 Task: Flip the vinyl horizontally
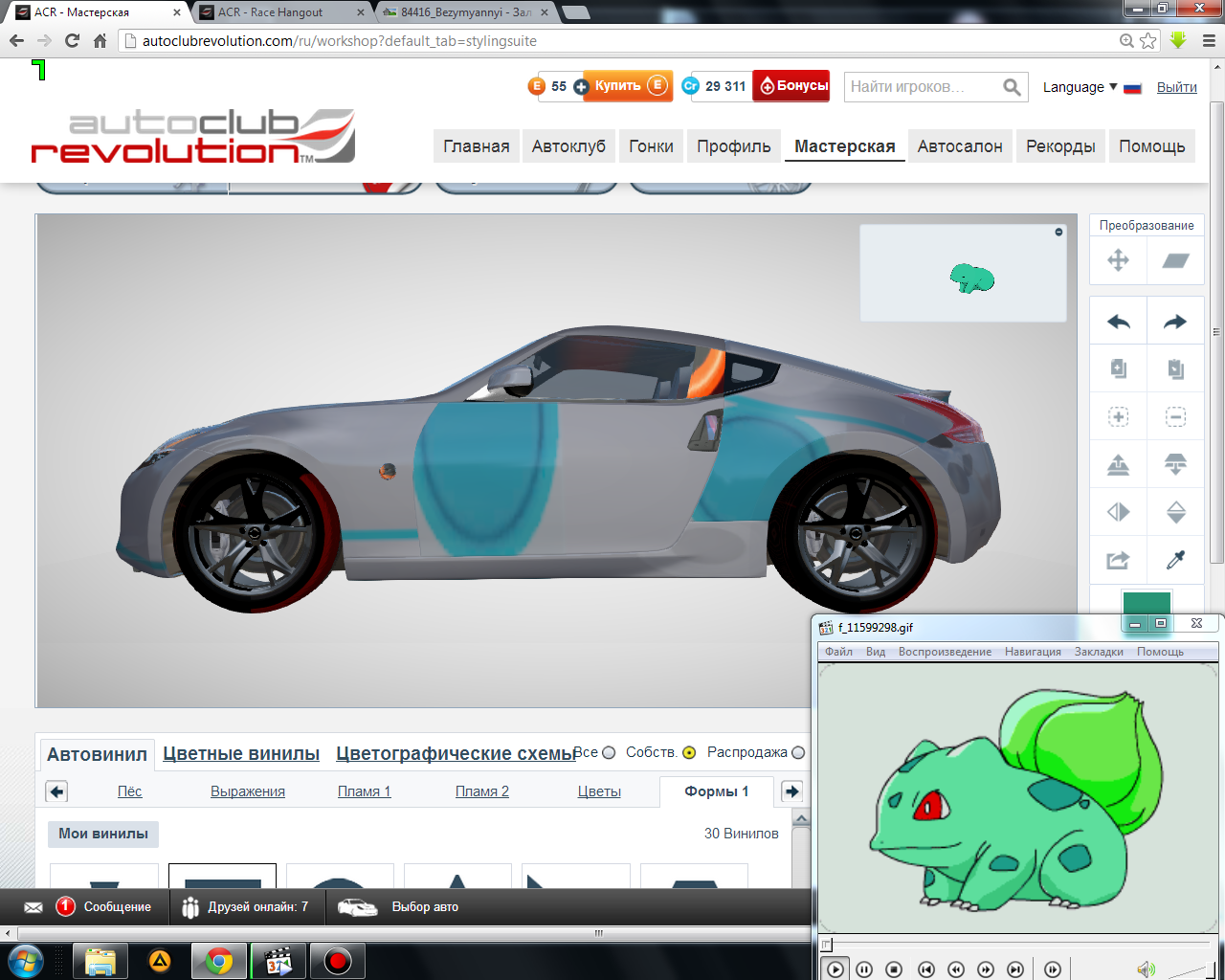(x=1118, y=512)
